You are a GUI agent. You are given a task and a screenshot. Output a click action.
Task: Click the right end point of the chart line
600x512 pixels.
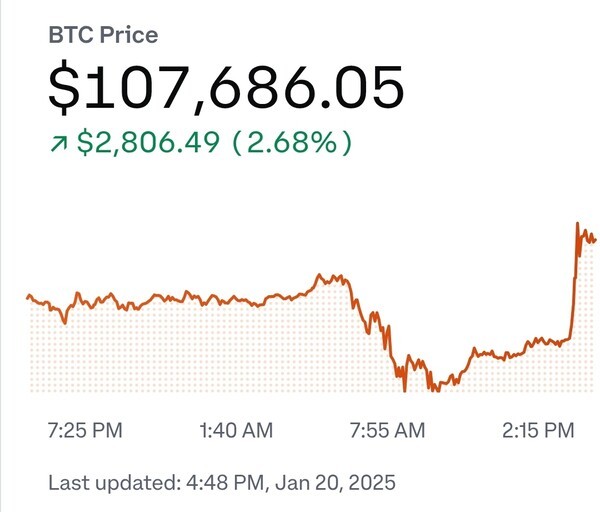pyautogui.click(x=595, y=240)
